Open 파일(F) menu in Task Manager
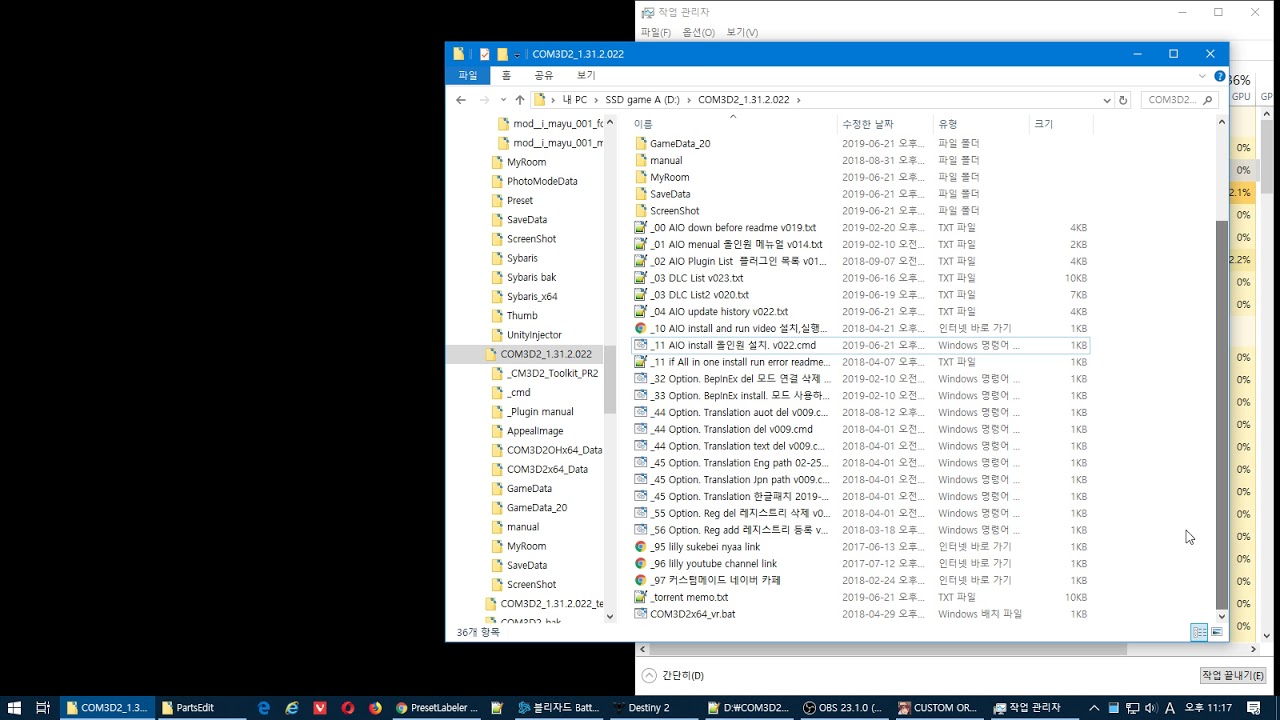Screen dimensions: 1280x720 656,33
